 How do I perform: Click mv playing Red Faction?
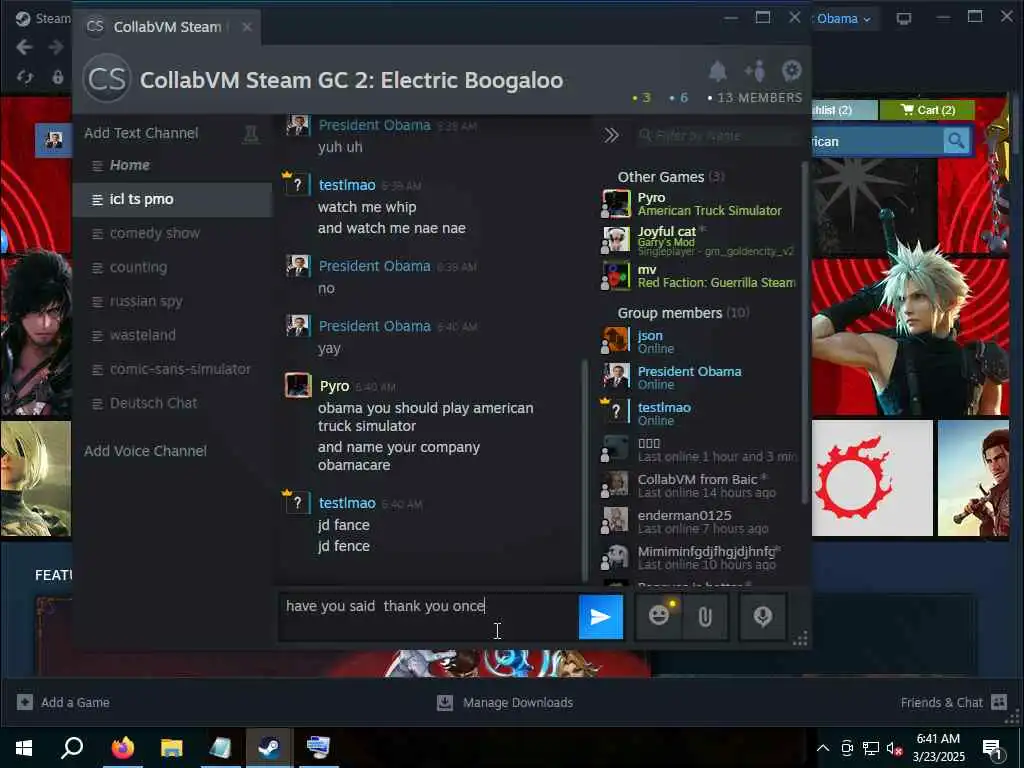(699, 276)
